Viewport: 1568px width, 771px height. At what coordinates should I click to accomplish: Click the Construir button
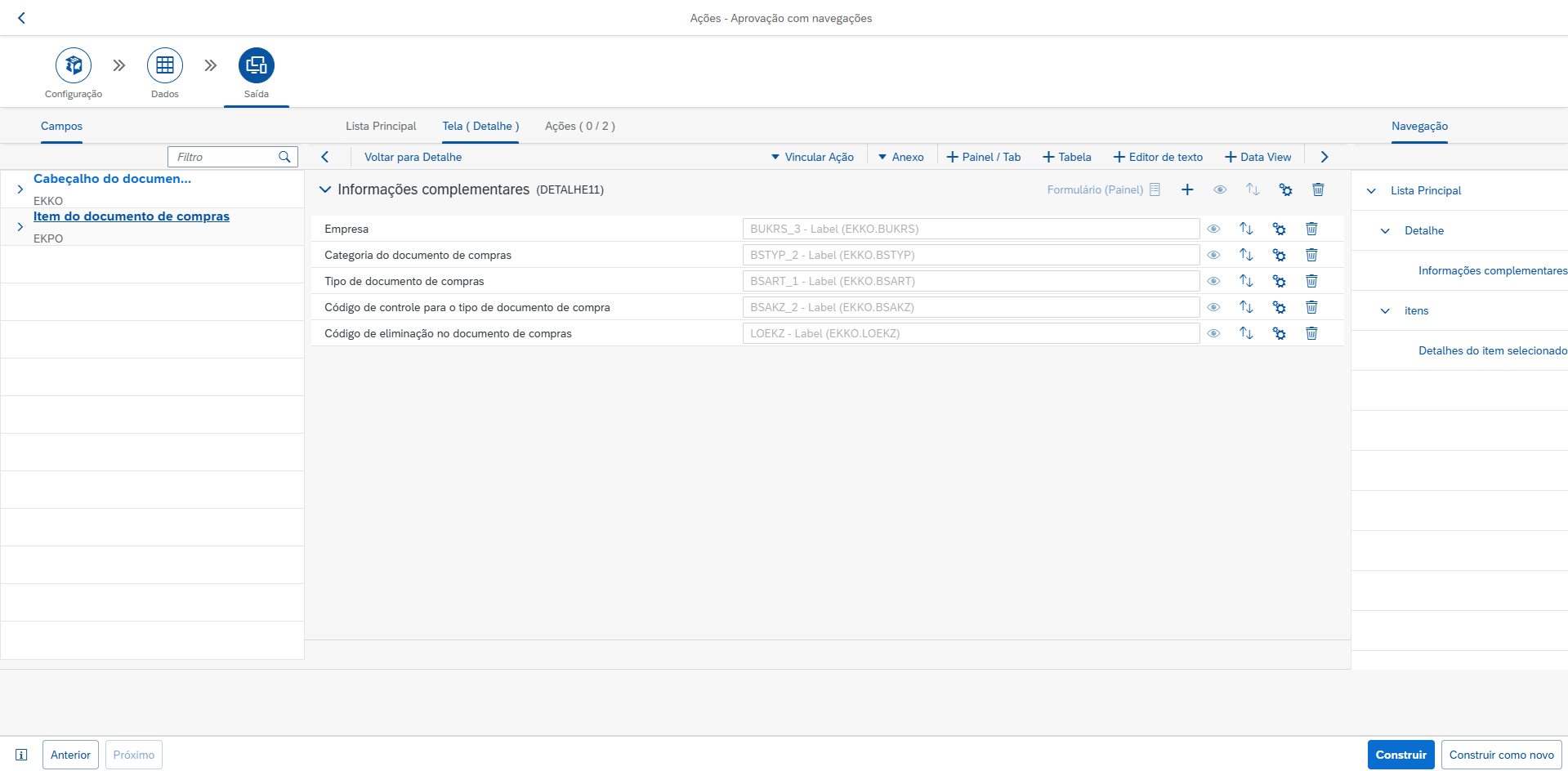pyautogui.click(x=1400, y=755)
